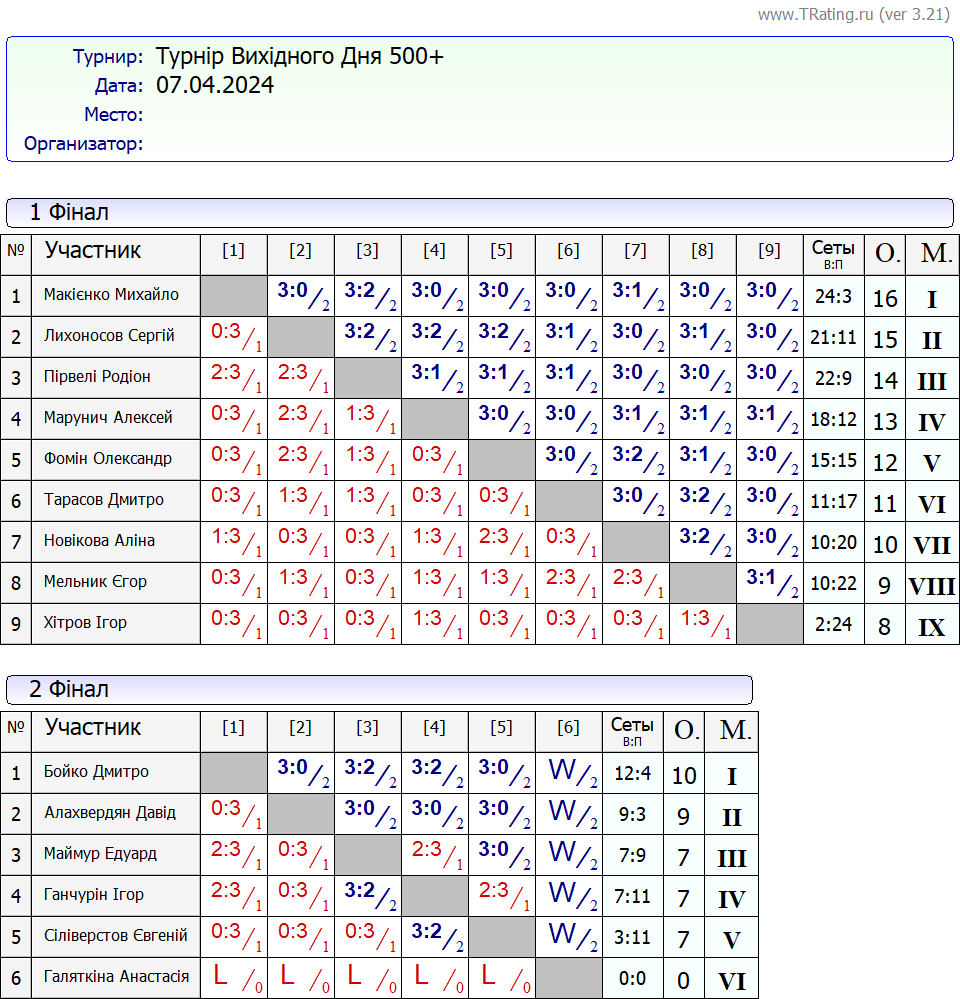Click the 24:3 sets total cell
This screenshot has height=999, width=960.
tap(832, 296)
